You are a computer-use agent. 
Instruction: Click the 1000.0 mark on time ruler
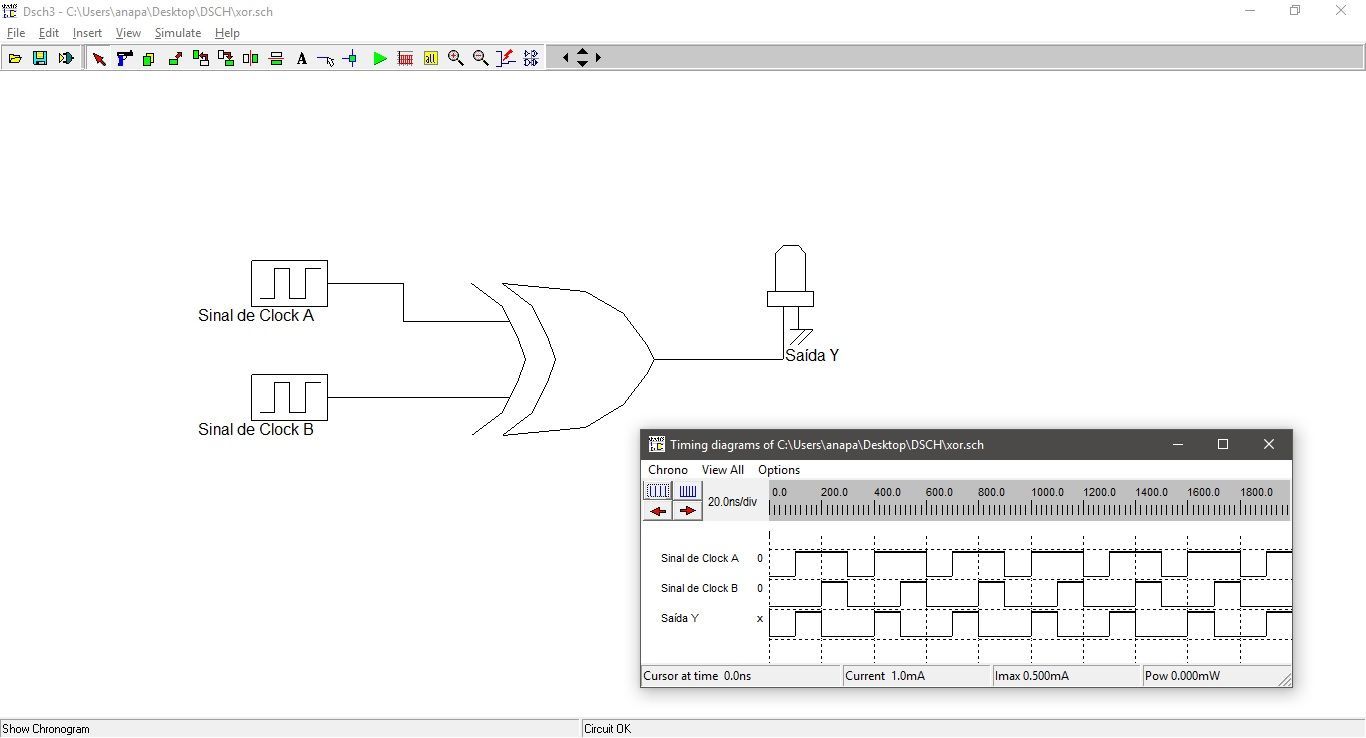[1047, 492]
